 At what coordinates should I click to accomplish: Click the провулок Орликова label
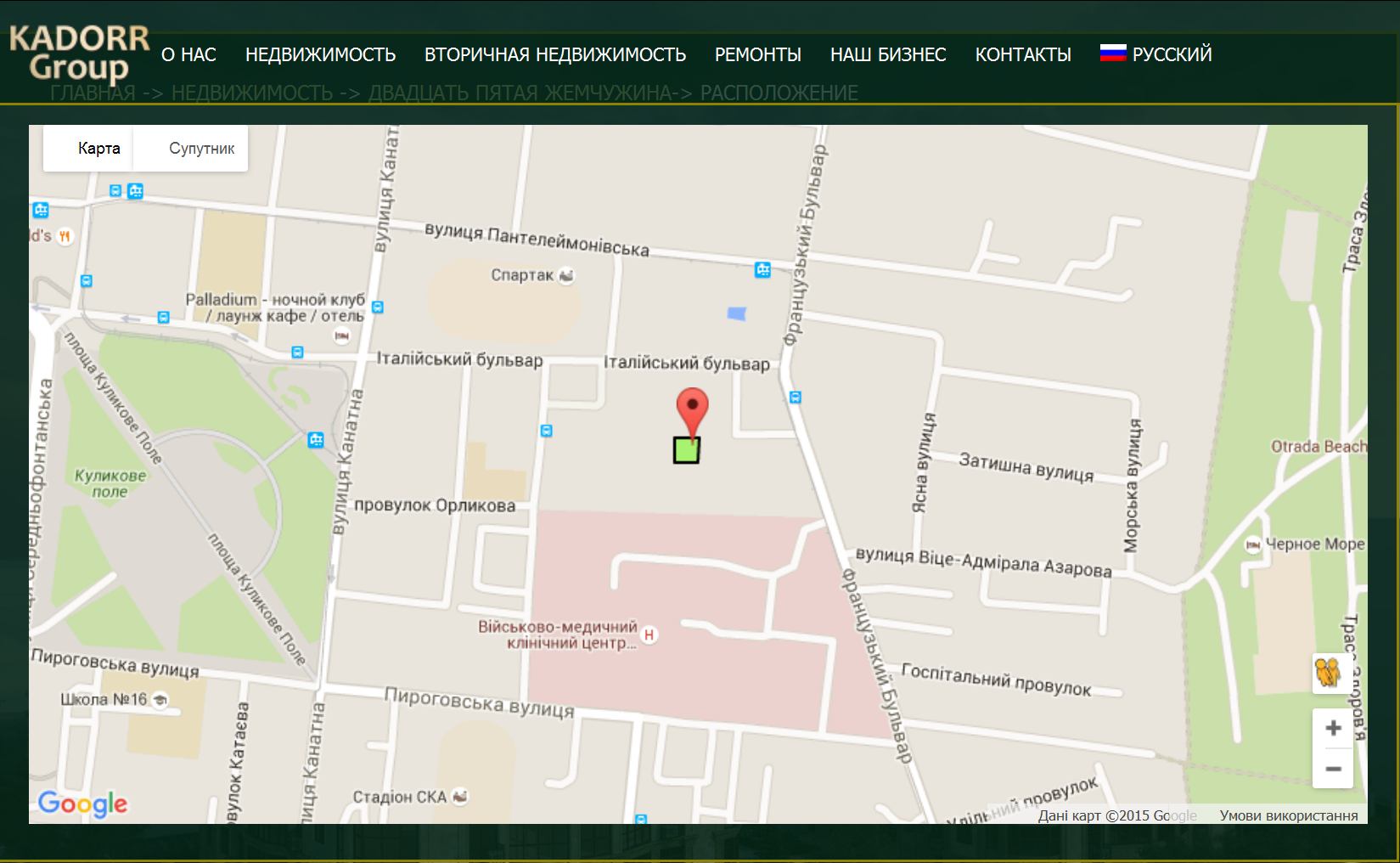[x=435, y=505]
